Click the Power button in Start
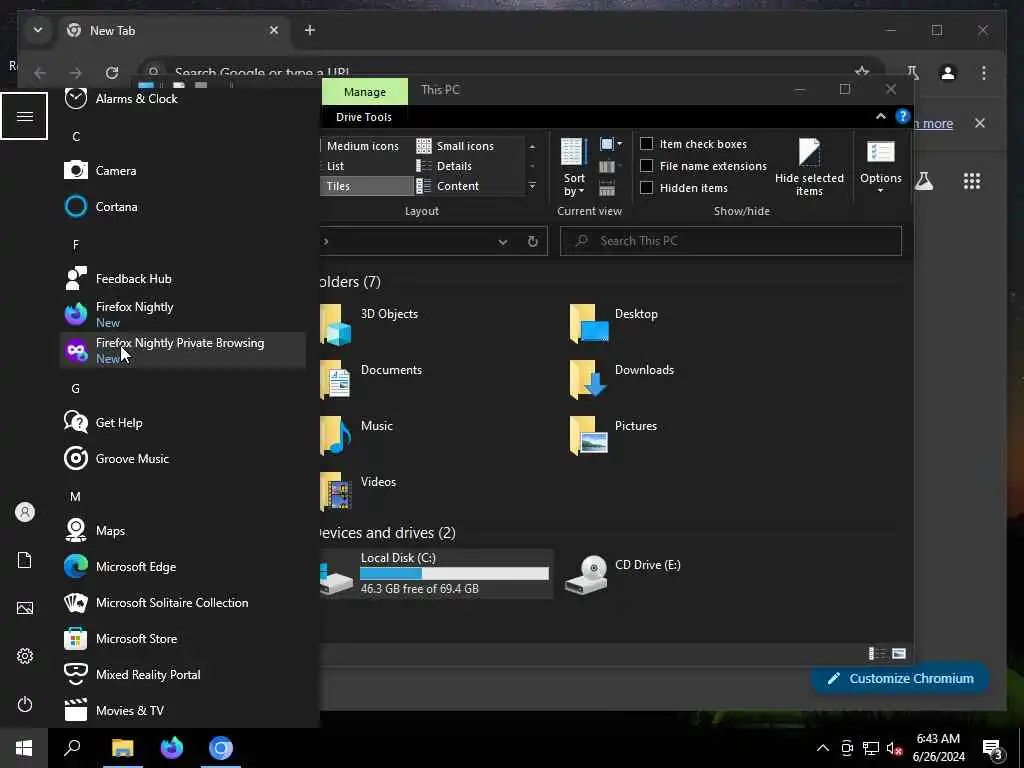Viewport: 1024px width, 768px height. [x=25, y=704]
